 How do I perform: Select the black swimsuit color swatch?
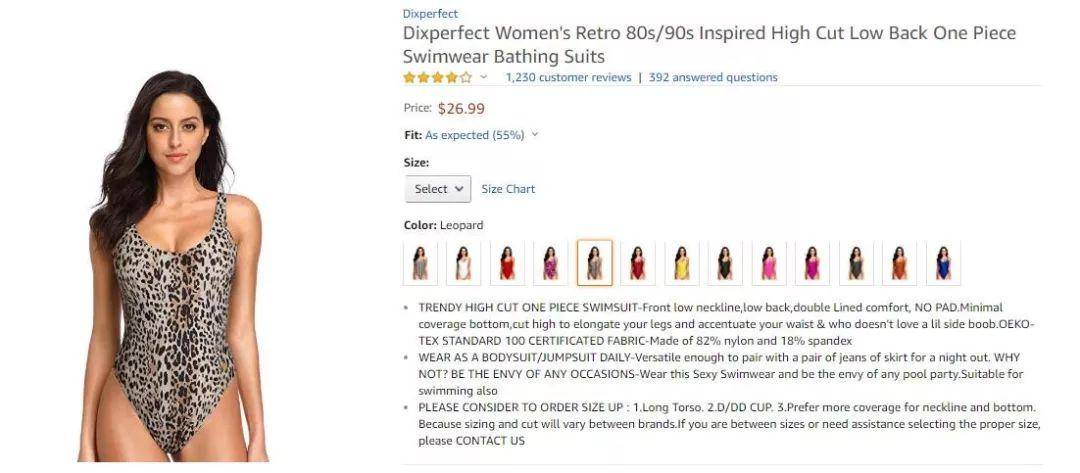(725, 263)
